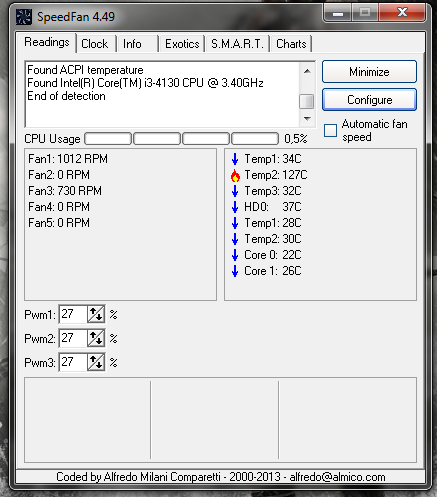The height and width of the screenshot is (497, 437).
Task: Enable the Automatic fan speed checkbox
Action: (x=330, y=130)
